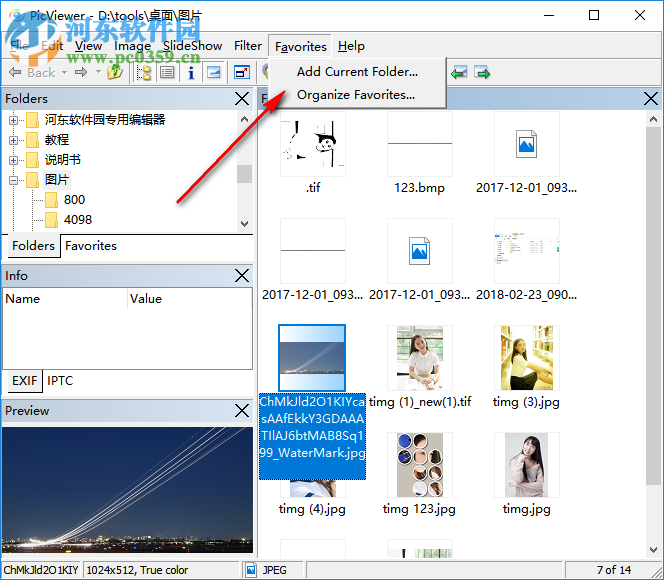Click the Name column header
664x580 pixels.
65,299
